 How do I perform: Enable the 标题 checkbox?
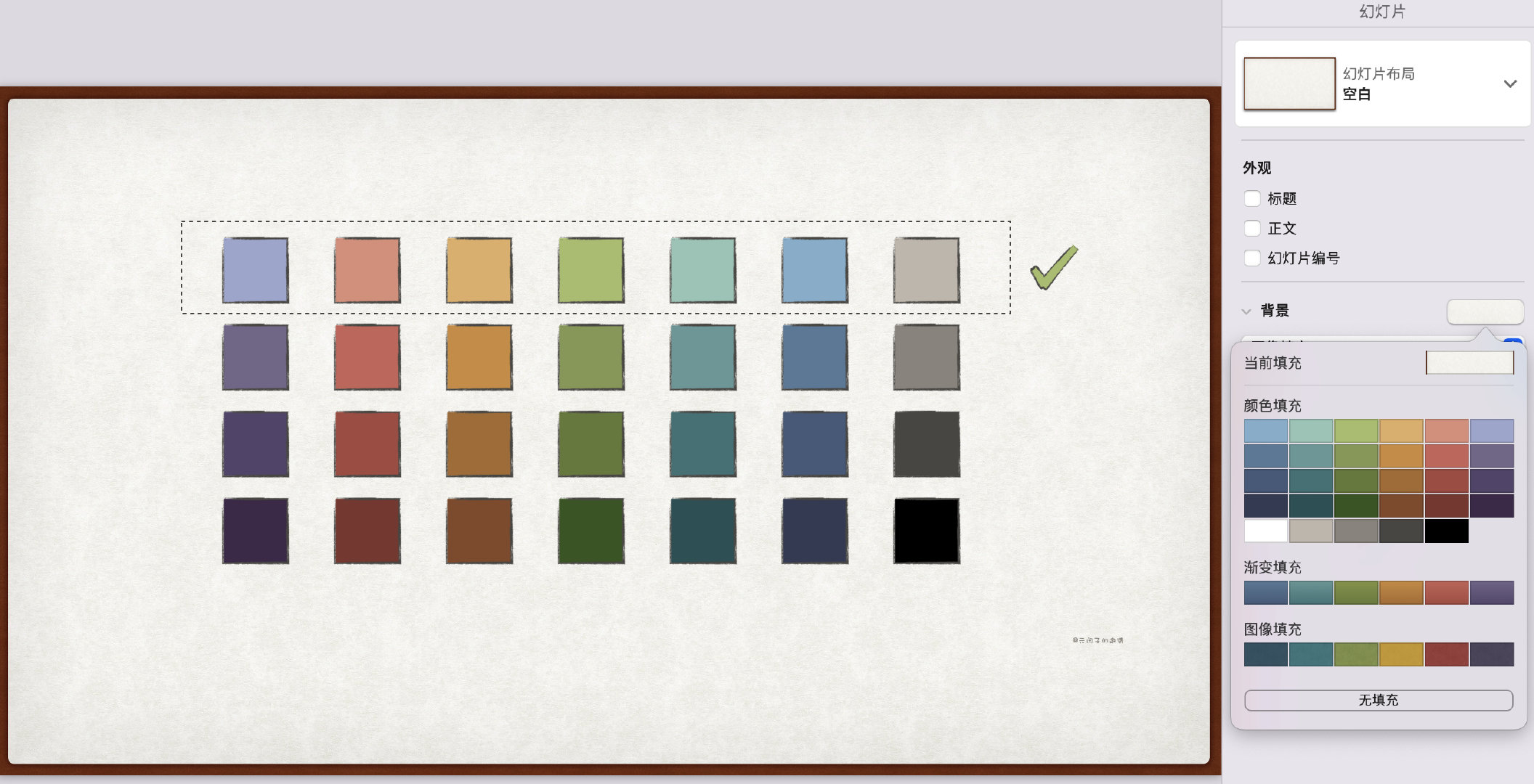[x=1252, y=198]
